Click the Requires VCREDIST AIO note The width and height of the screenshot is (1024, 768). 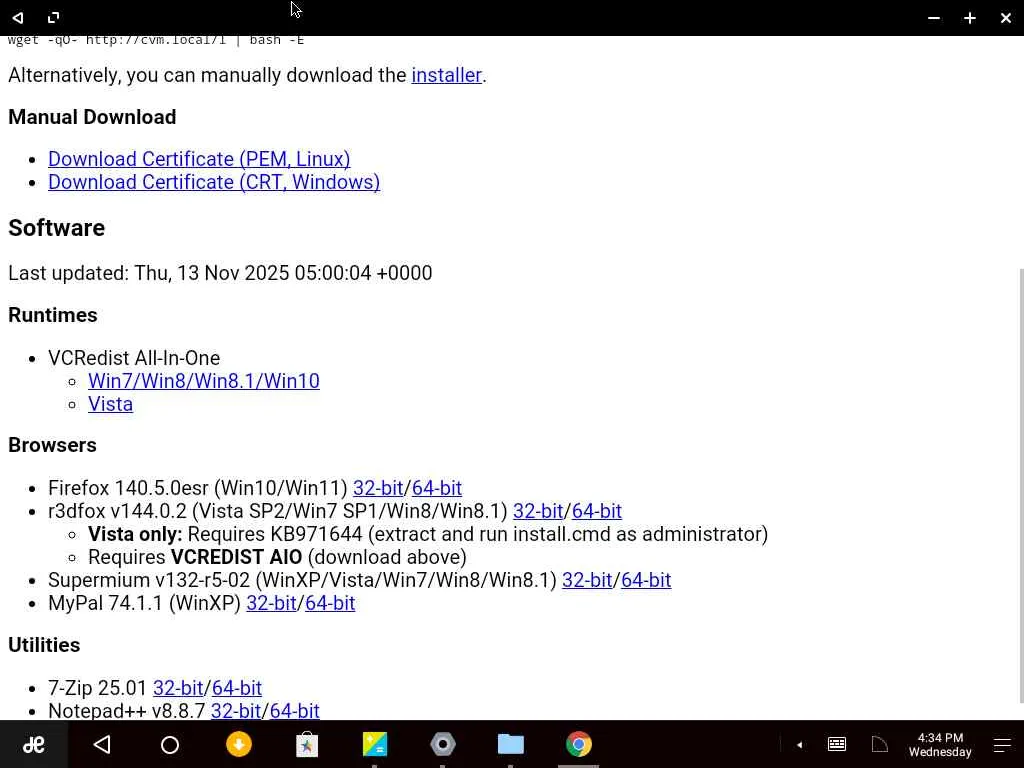pyautogui.click(x=278, y=557)
